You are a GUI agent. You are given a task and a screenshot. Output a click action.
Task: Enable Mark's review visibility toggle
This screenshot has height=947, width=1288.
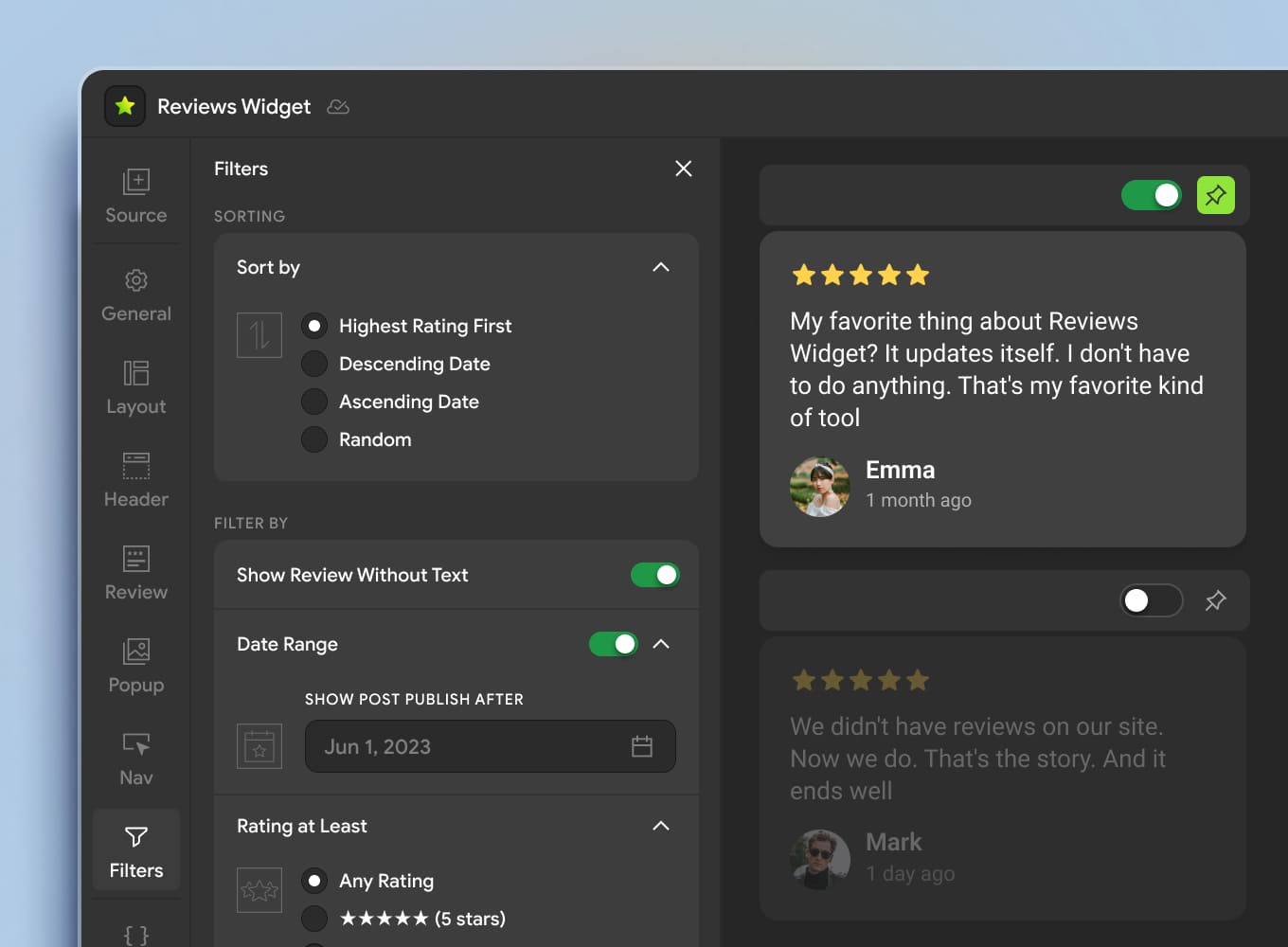[1152, 600]
